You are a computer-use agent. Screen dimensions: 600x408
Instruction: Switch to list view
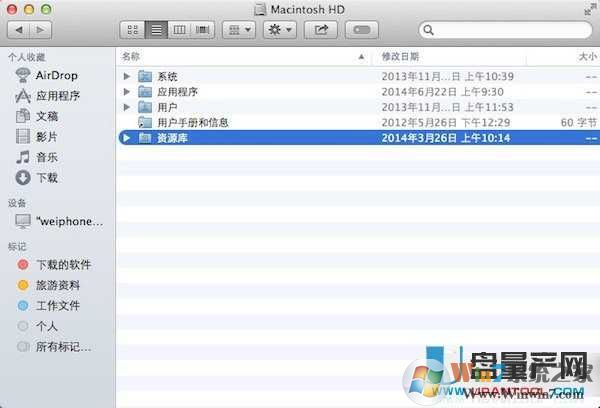157,30
